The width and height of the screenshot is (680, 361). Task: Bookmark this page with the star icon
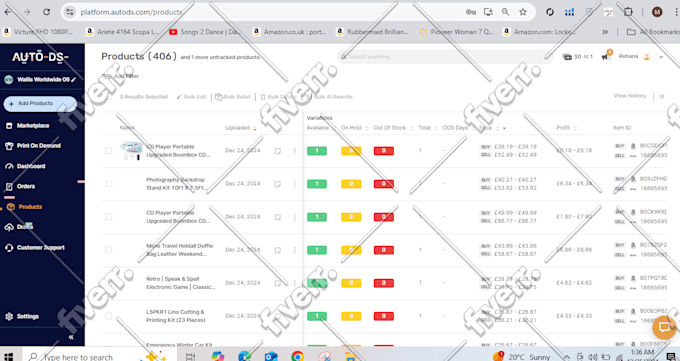coord(523,12)
